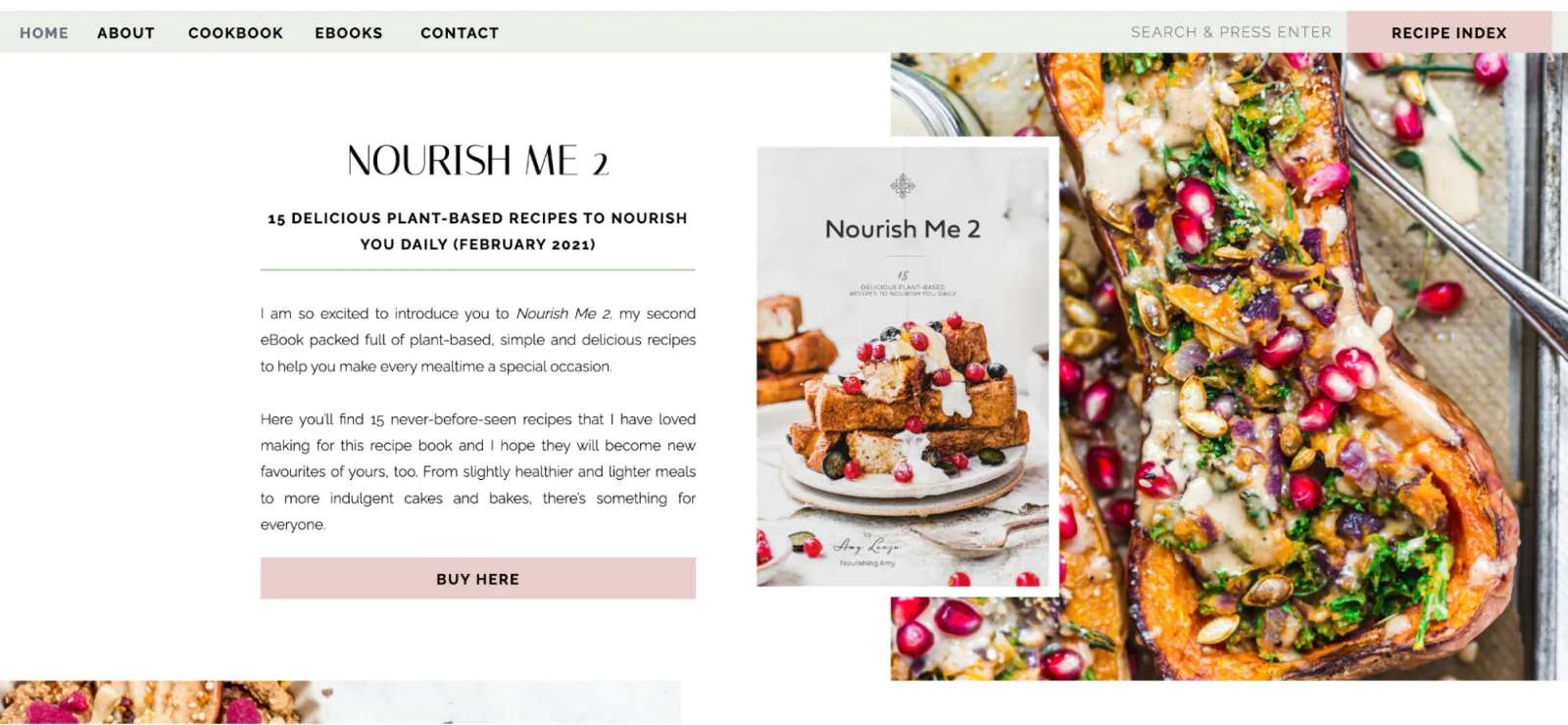Click the ornament emblem on eBook cover
The height and width of the screenshot is (725, 1568).
903,185
